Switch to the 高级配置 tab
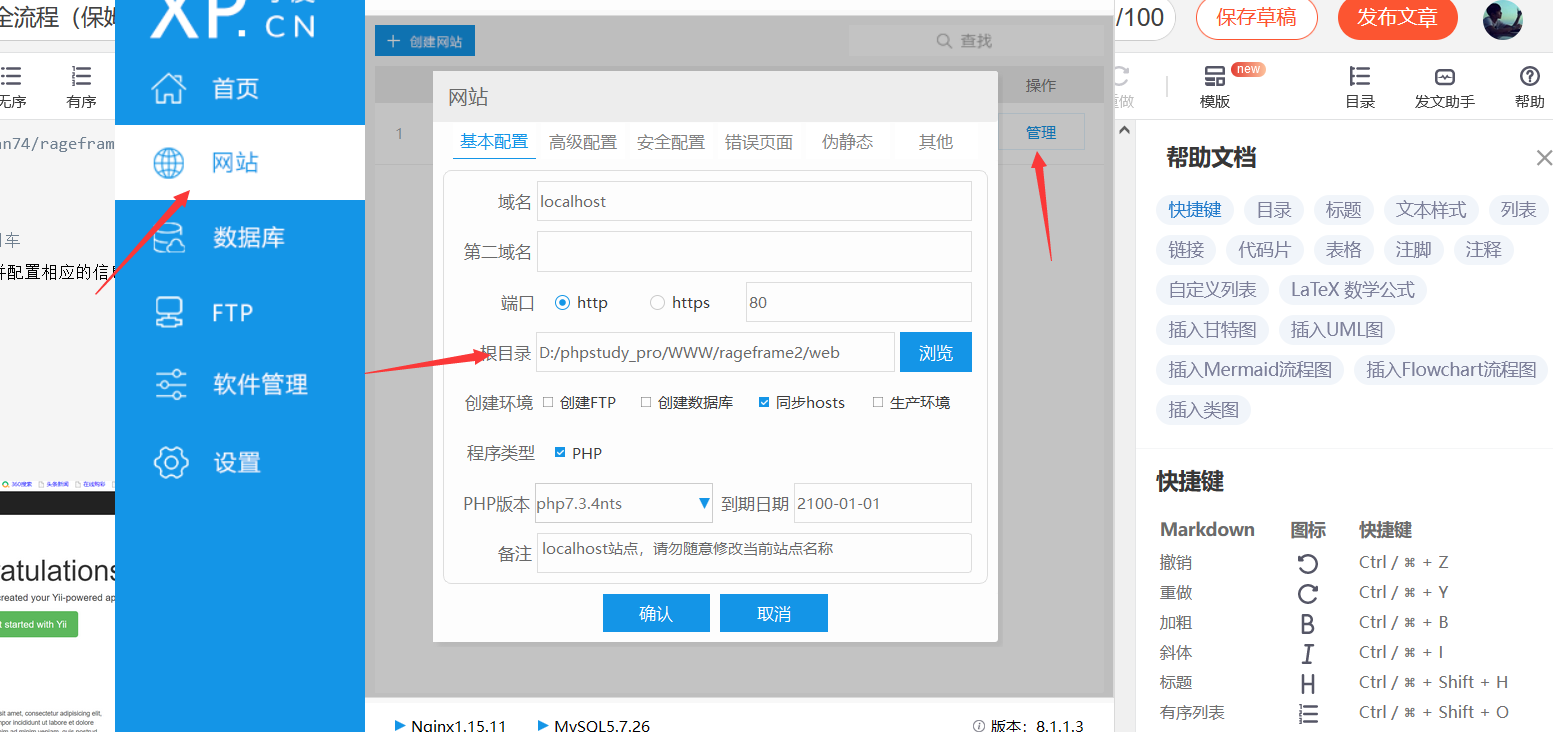 [582, 141]
